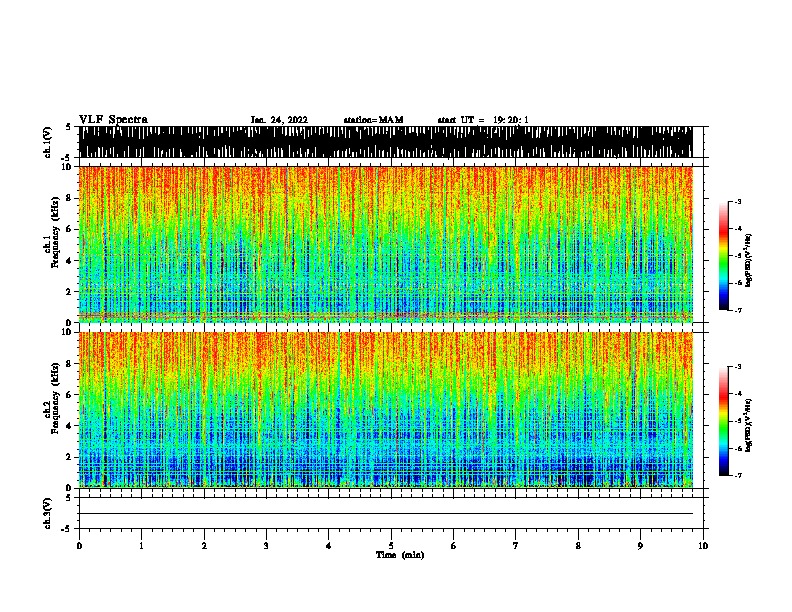The height and width of the screenshot is (612, 792).
Task: Select the 'ch.3(V)' axis label
Action: [x=48, y=513]
